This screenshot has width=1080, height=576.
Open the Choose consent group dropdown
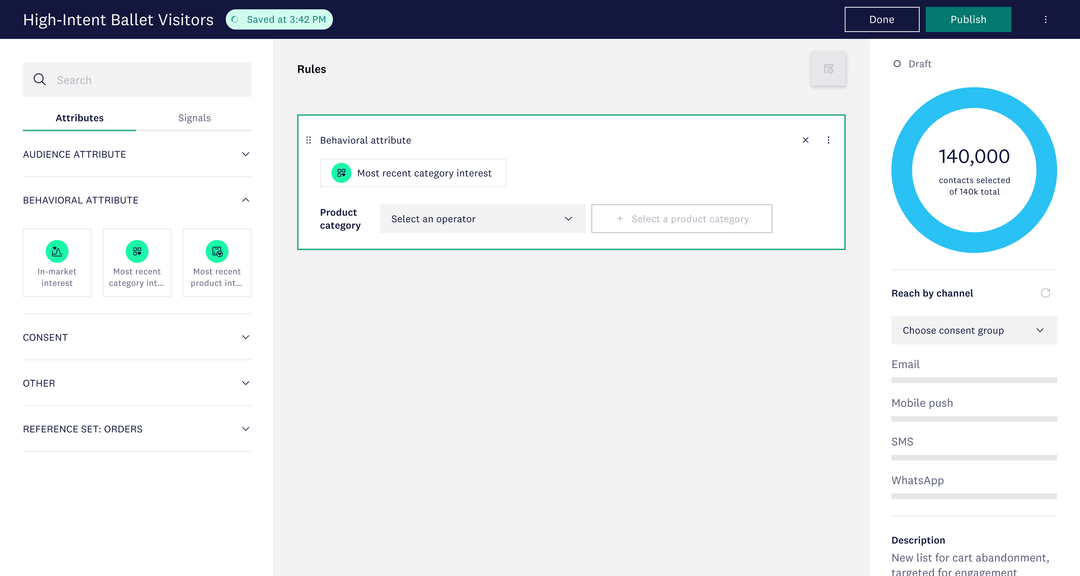pyautogui.click(x=973, y=329)
